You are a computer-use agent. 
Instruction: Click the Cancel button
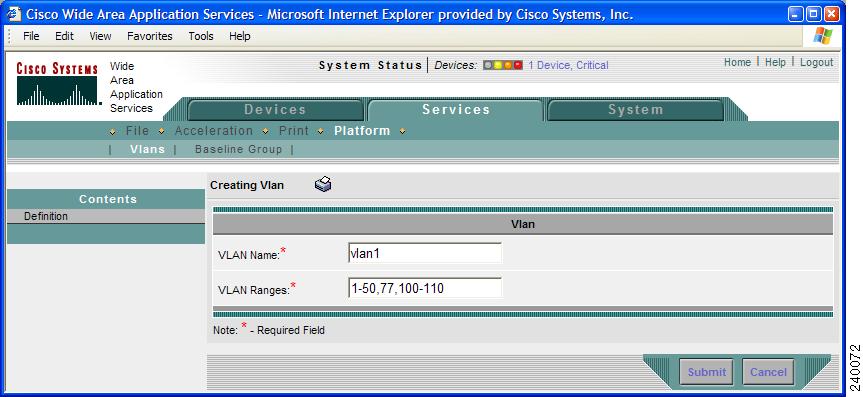point(768,372)
